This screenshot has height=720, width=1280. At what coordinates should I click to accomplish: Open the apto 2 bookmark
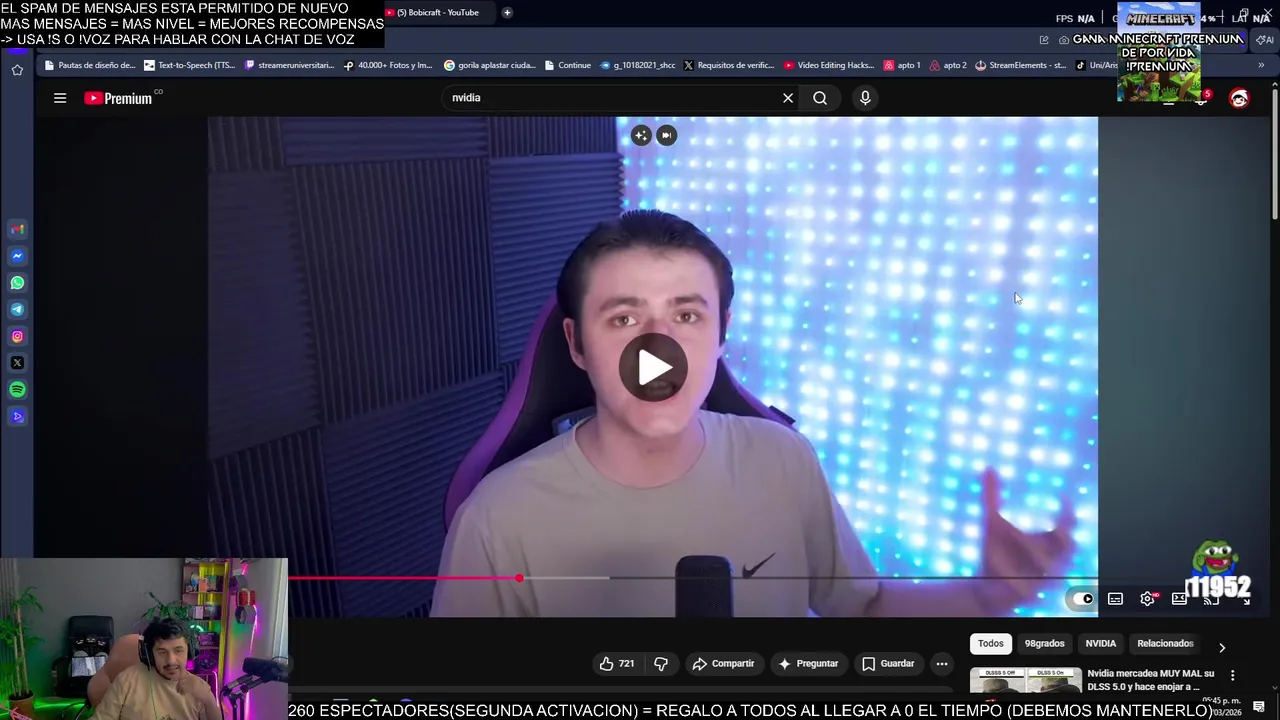[x=948, y=65]
